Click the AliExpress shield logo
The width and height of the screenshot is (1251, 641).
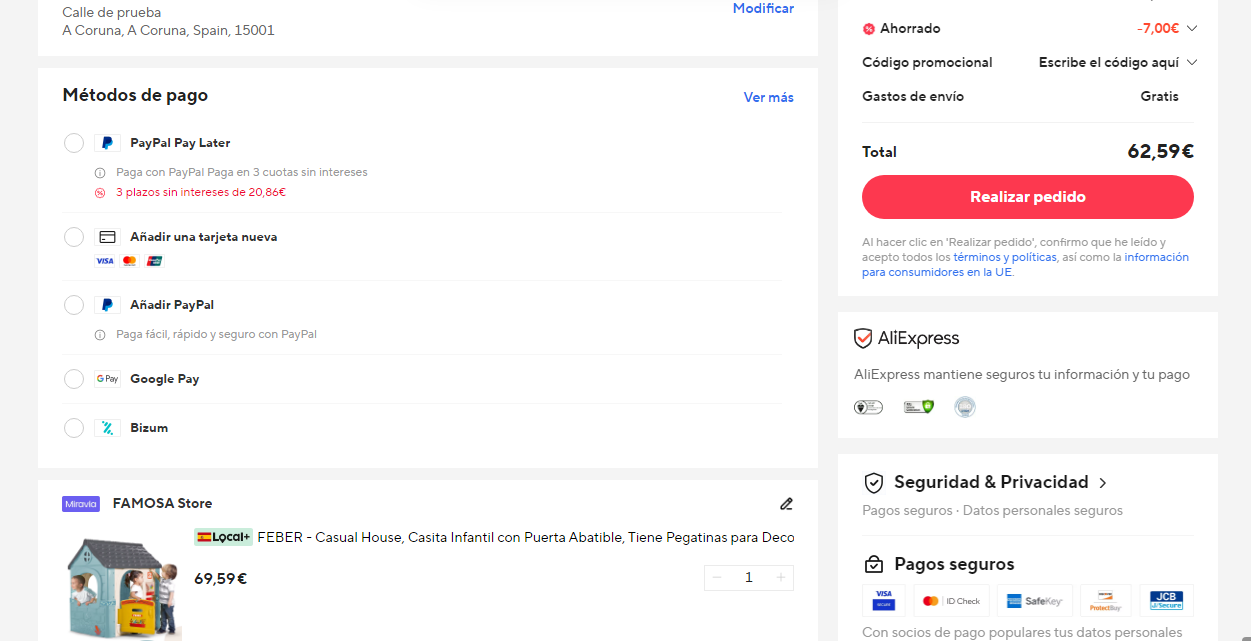(x=863, y=339)
